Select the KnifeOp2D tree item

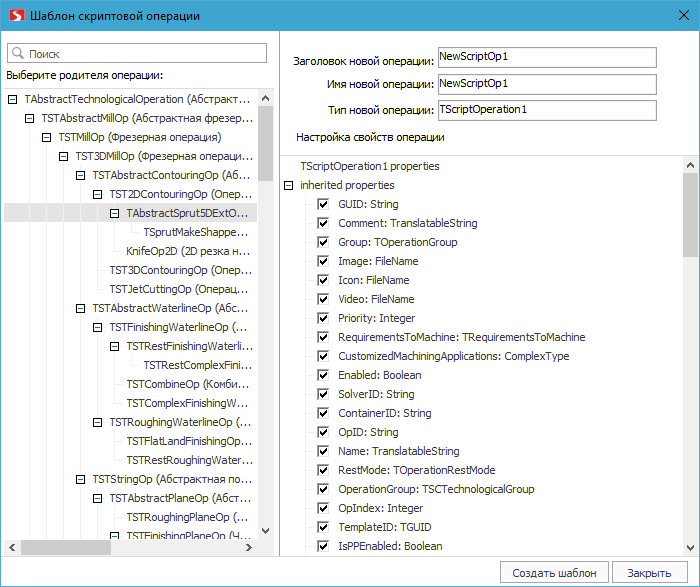(x=187, y=251)
